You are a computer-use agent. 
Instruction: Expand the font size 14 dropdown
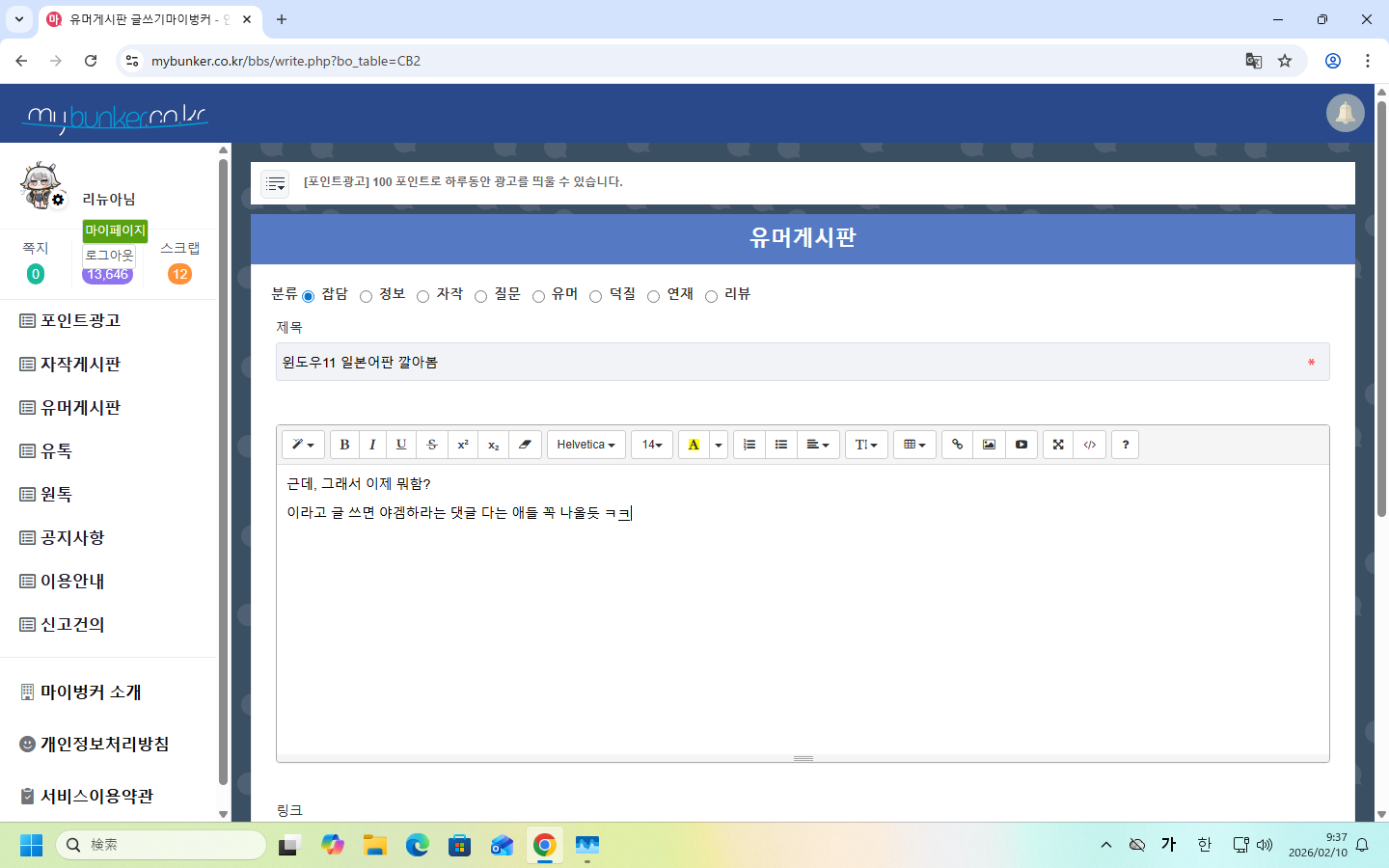pos(652,445)
